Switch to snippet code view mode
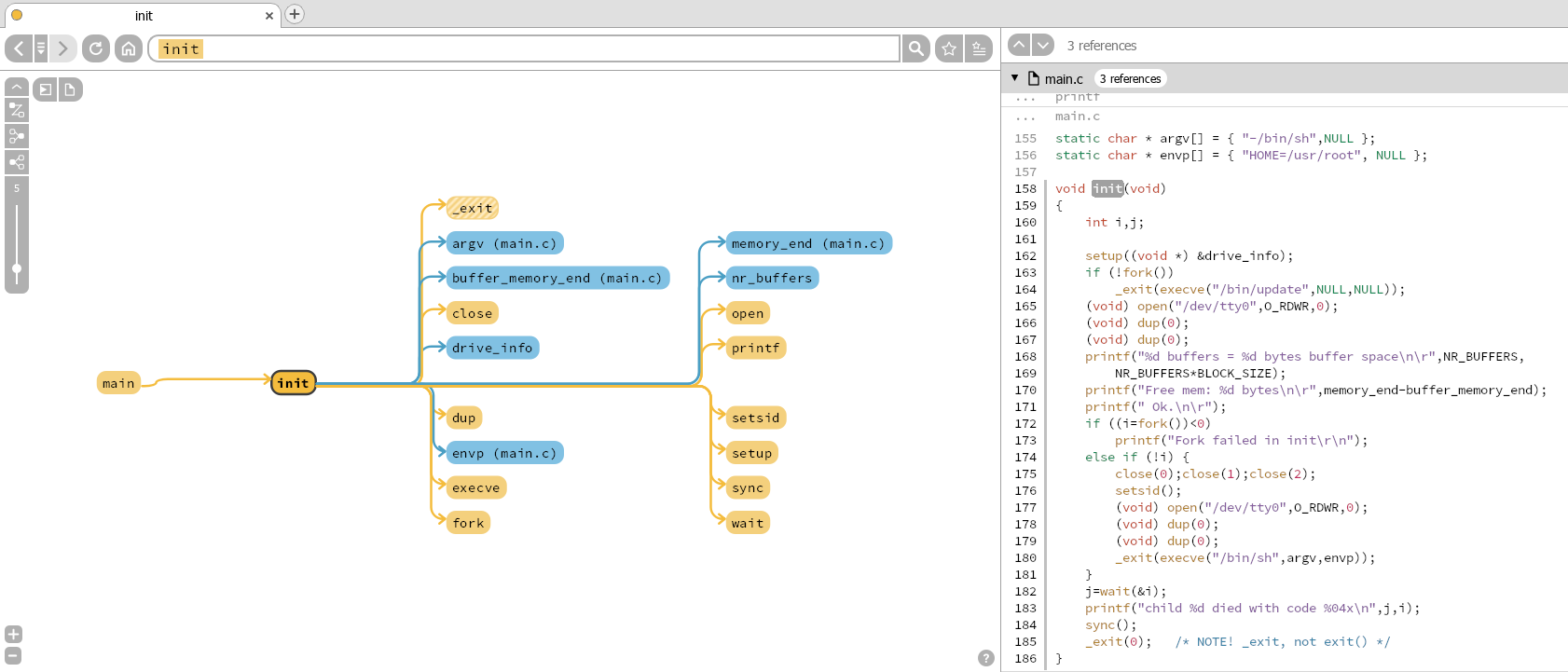The width and height of the screenshot is (1568, 672). pyautogui.click(x=46, y=89)
